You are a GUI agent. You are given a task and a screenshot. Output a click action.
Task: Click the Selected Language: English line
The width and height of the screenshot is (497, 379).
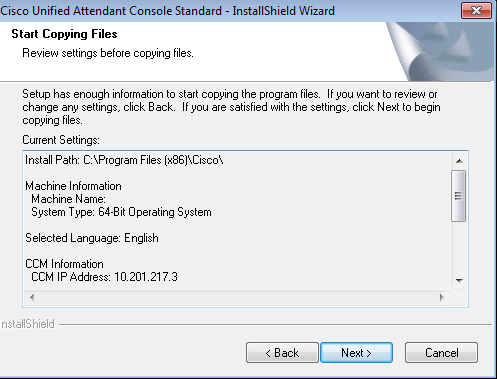point(92,238)
